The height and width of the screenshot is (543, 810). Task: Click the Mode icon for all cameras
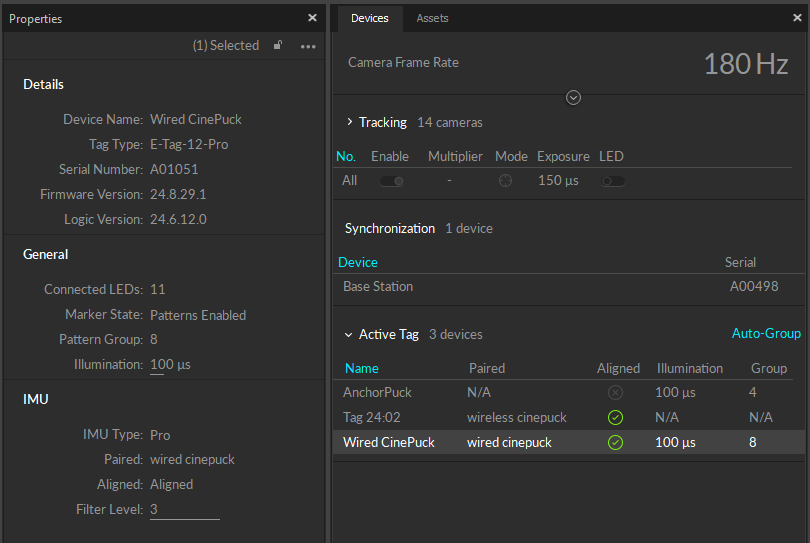click(506, 181)
